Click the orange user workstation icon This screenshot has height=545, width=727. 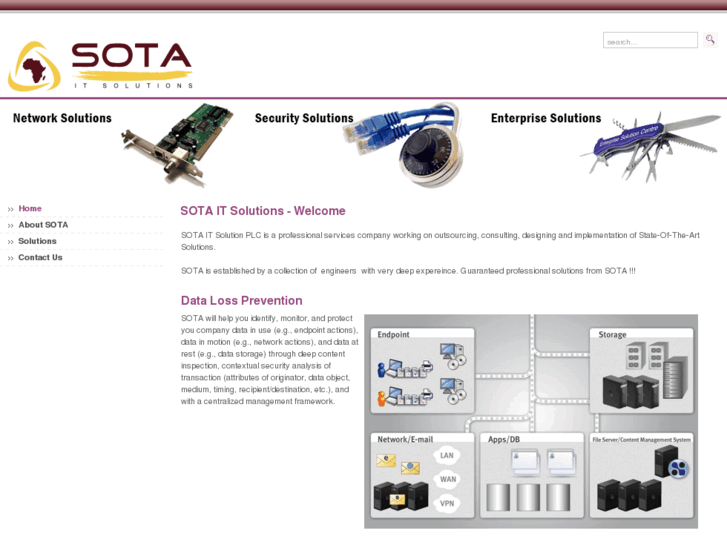tap(405, 397)
